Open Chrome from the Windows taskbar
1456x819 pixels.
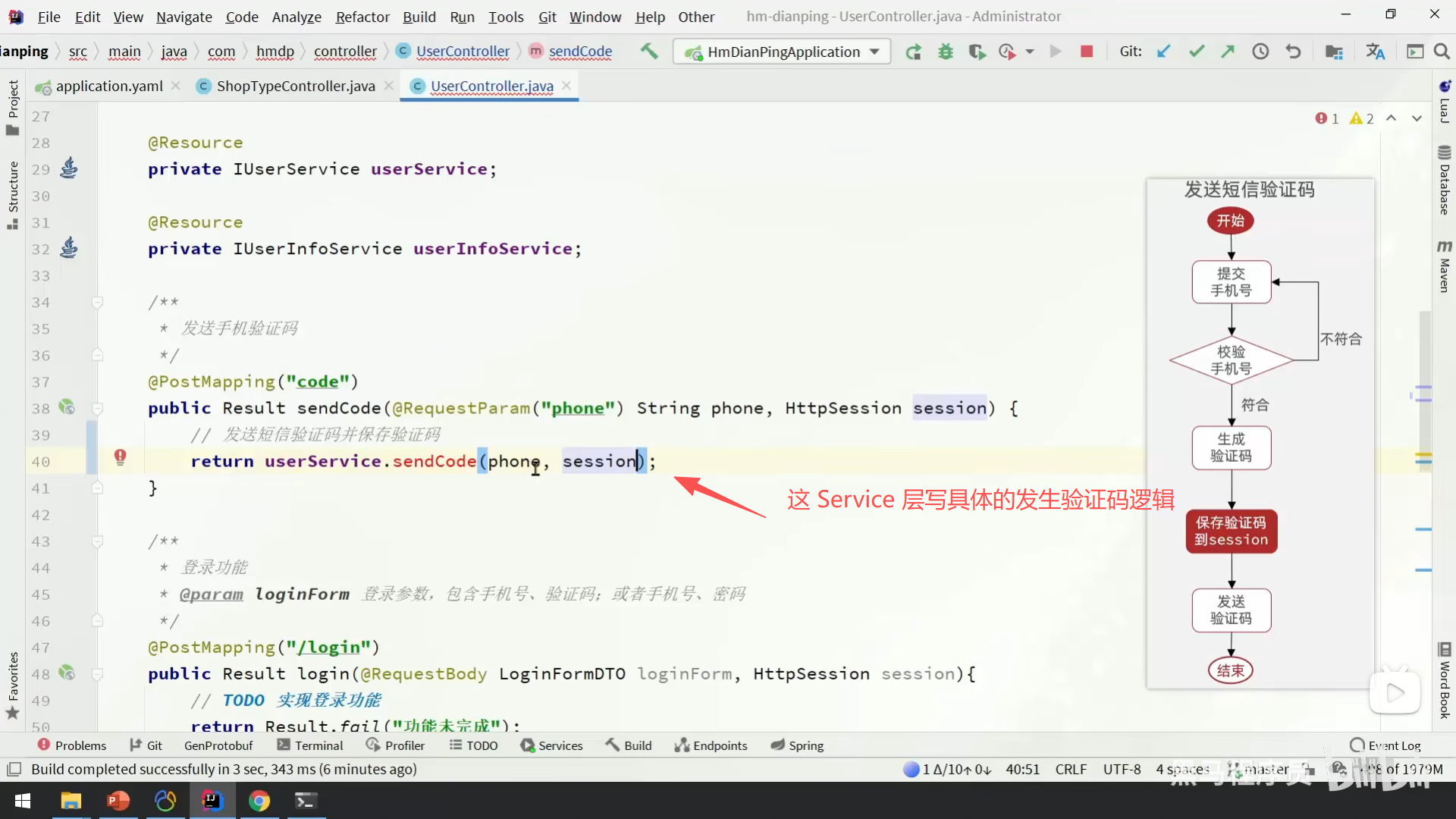(259, 801)
